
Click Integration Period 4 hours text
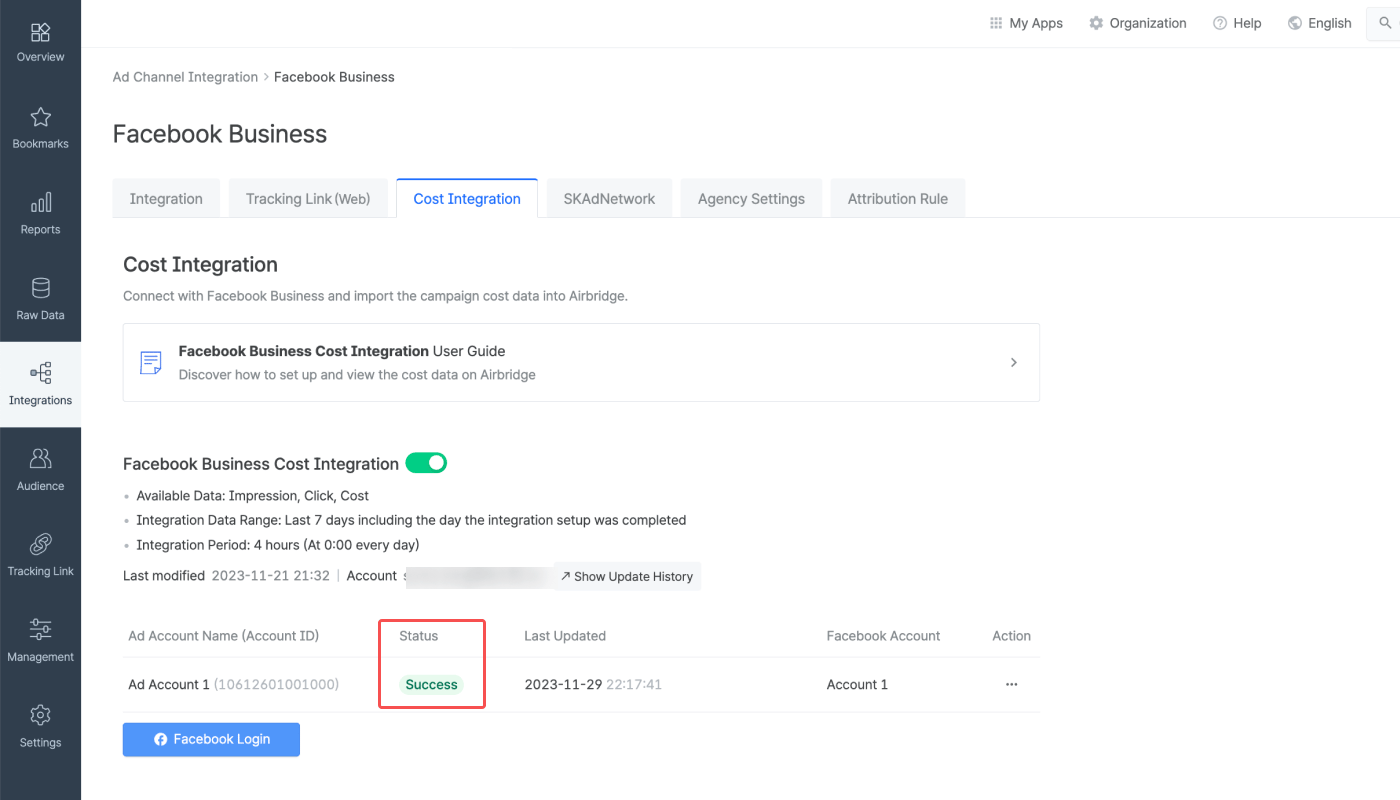278,545
